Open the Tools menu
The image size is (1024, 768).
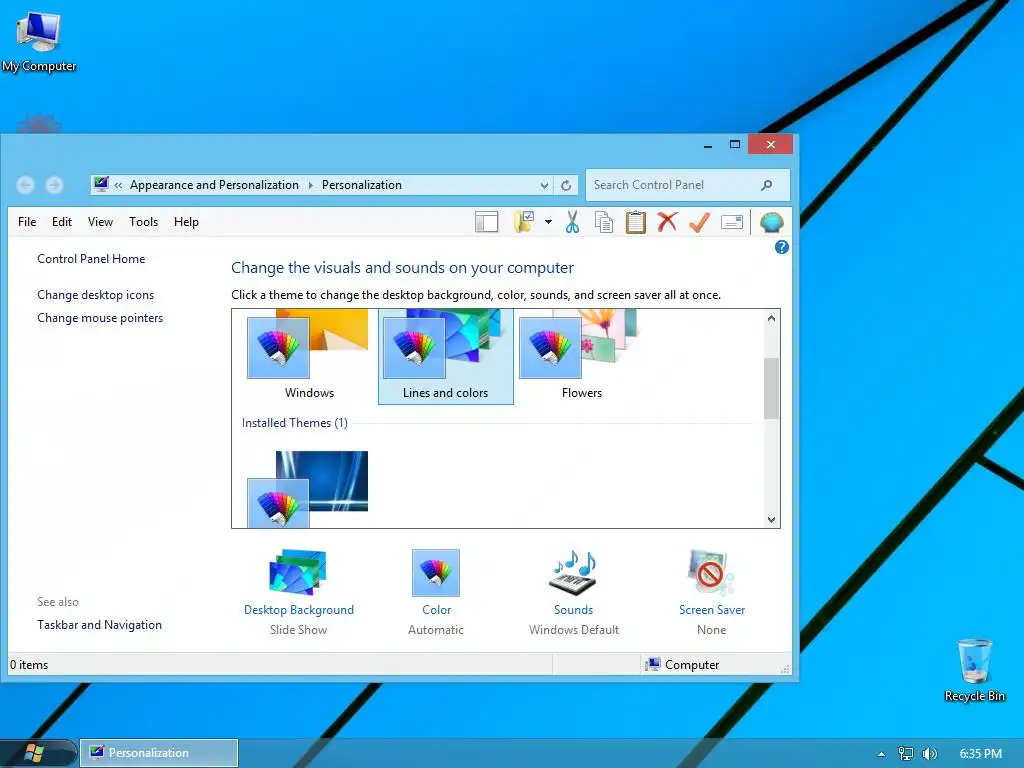tap(144, 222)
